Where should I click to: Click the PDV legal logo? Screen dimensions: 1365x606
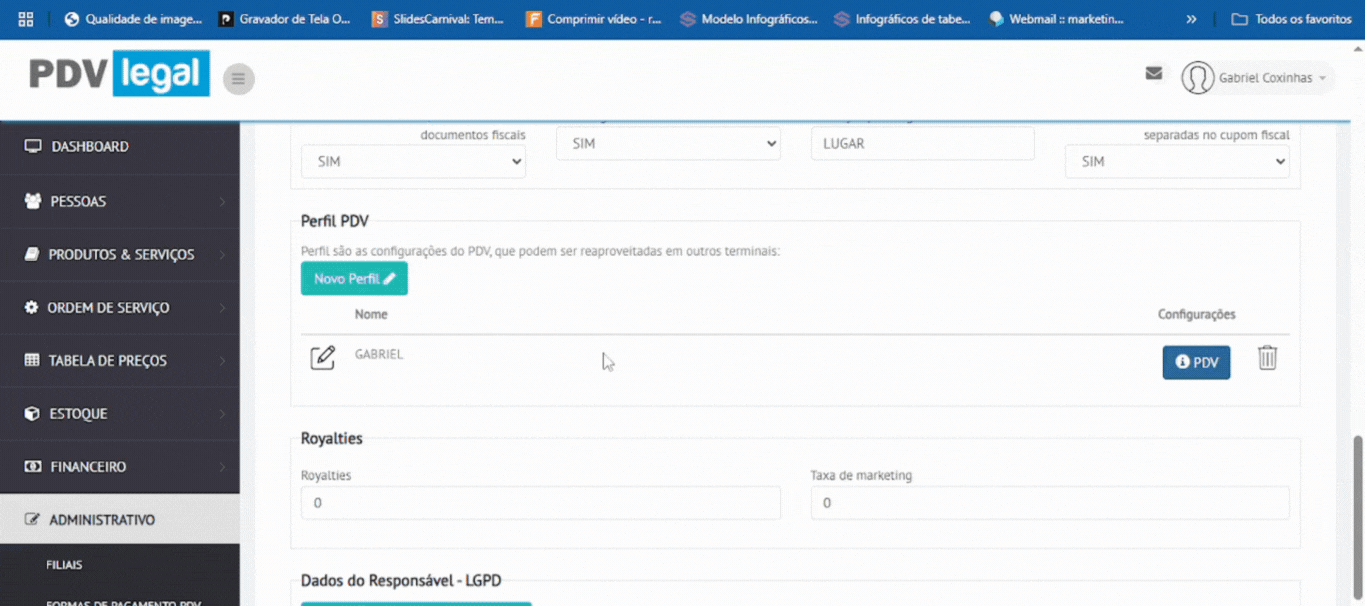click(119, 74)
